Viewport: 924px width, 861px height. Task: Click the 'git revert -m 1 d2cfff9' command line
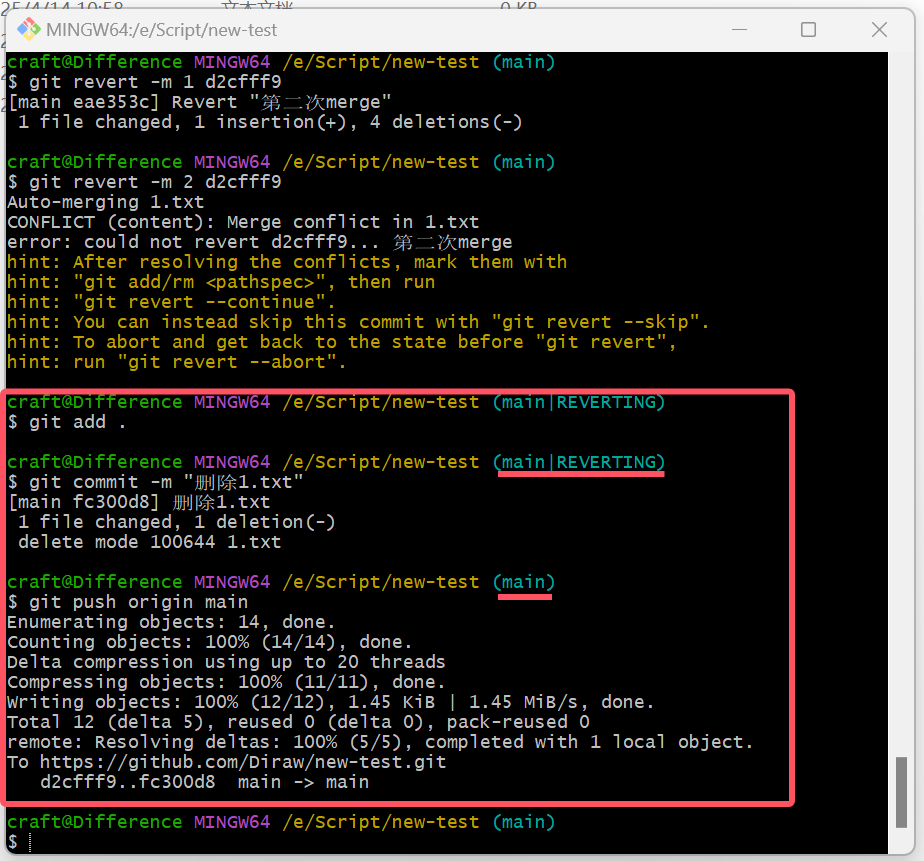pyautogui.click(x=144, y=82)
